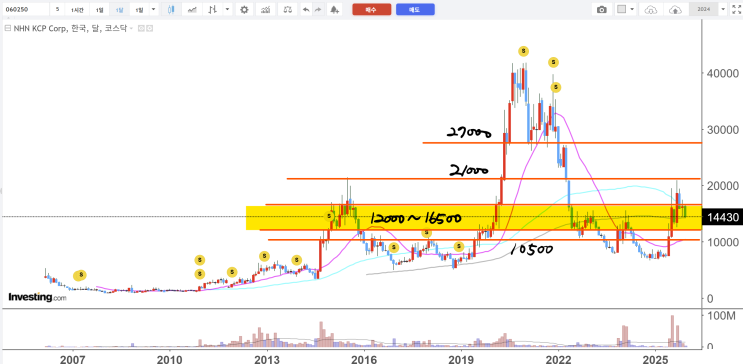Click the S event marker inside yellow band
This screenshot has width=743, height=364.
tap(329, 216)
